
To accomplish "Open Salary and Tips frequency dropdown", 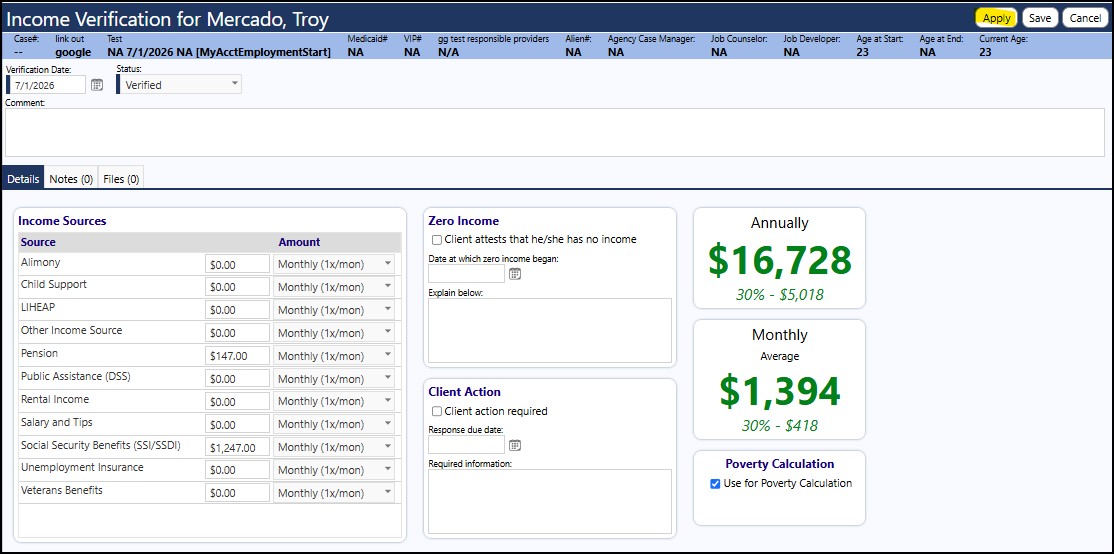I will (x=334, y=424).
